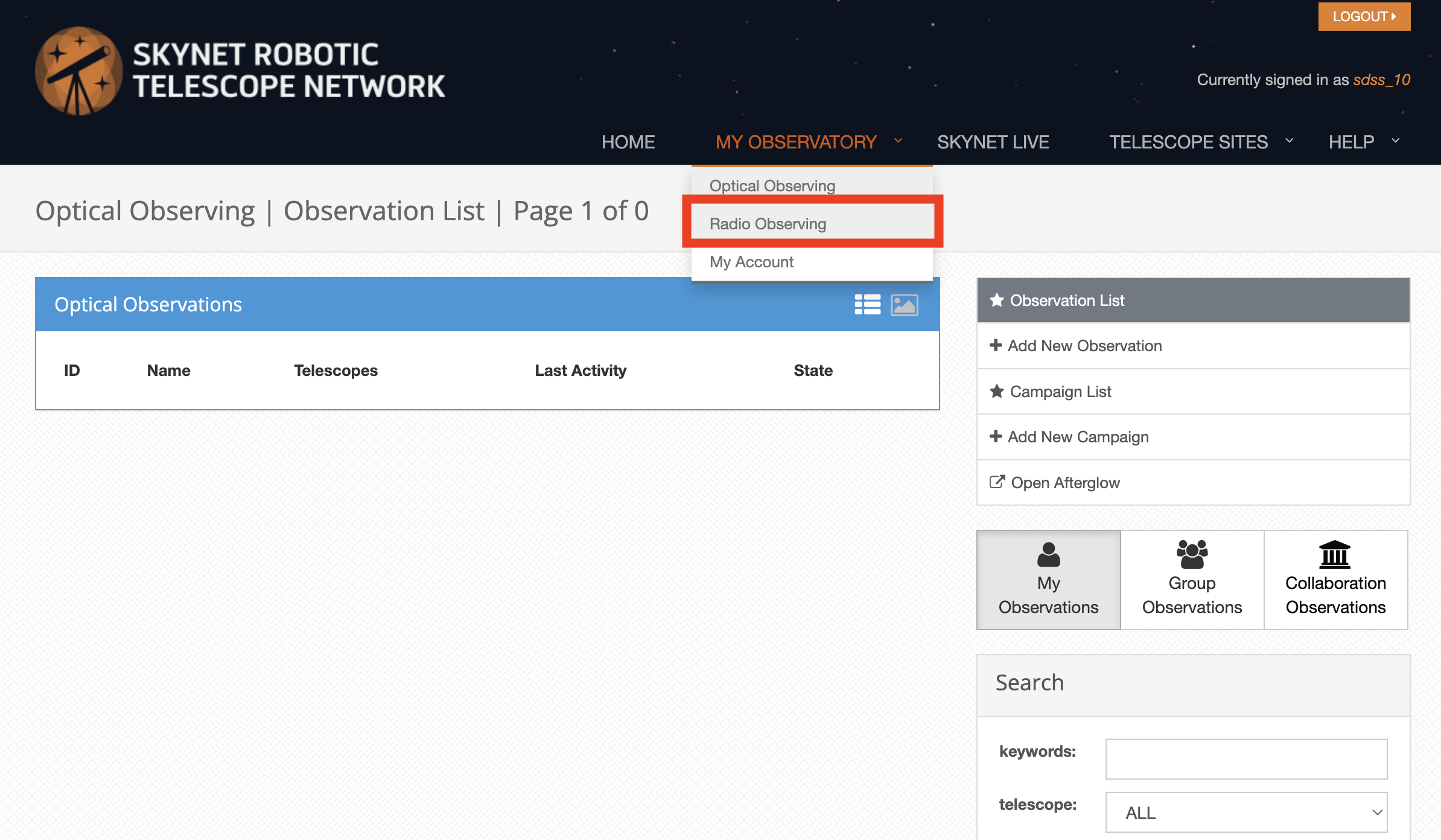Expand the Help menu chevron
Screen dimensions: 1441x840
click(x=1396, y=141)
